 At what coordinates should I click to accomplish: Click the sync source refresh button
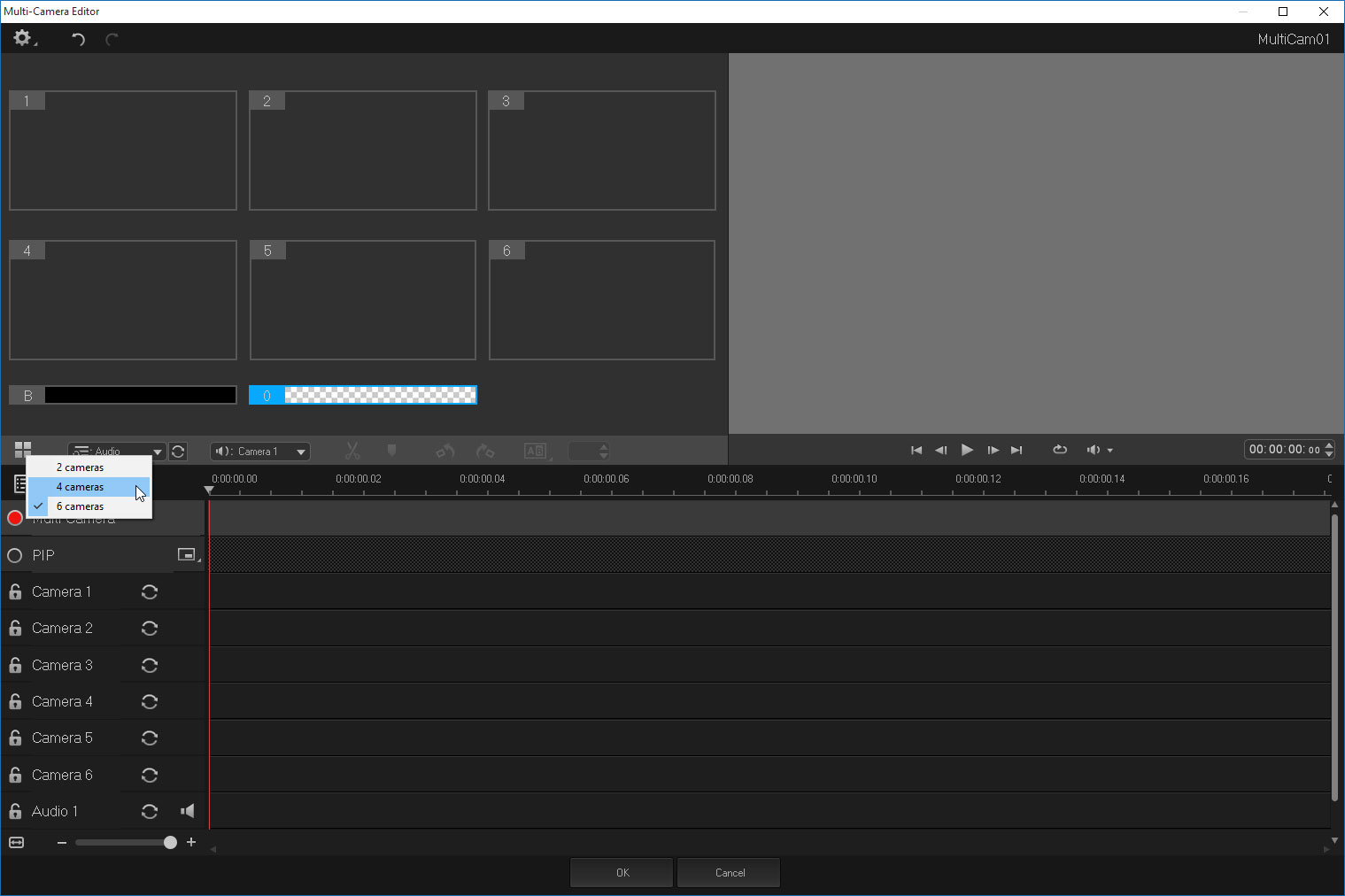pyautogui.click(x=178, y=452)
